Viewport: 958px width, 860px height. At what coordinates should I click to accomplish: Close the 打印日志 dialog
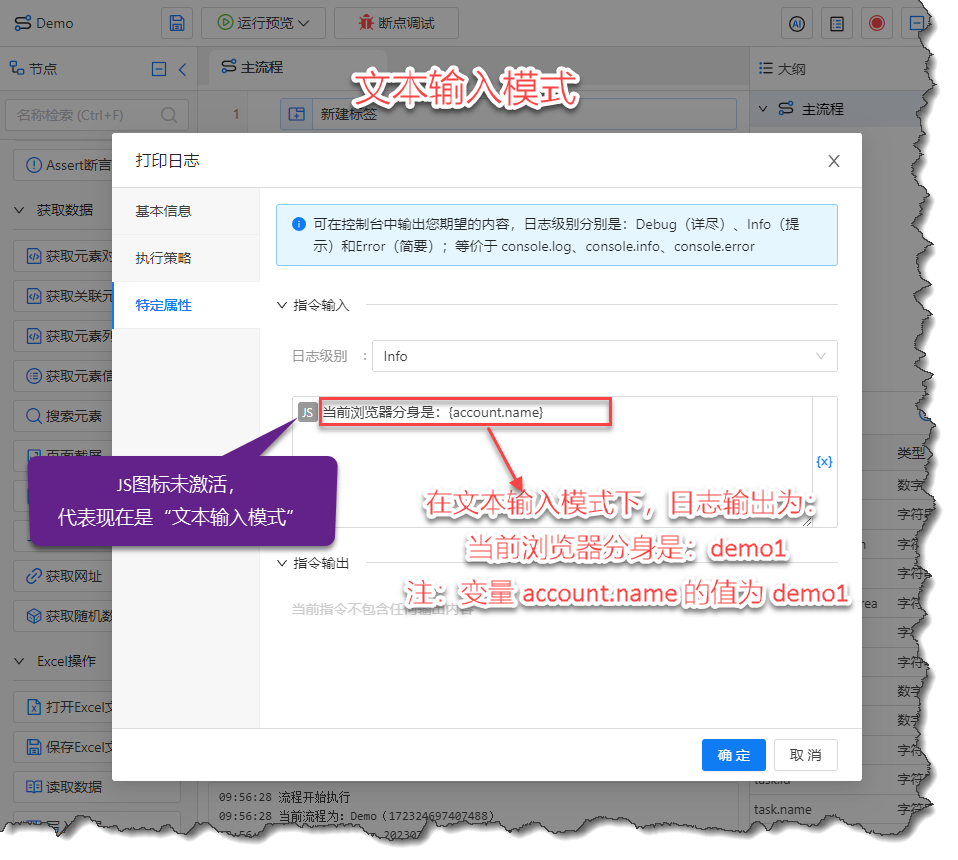point(833,161)
